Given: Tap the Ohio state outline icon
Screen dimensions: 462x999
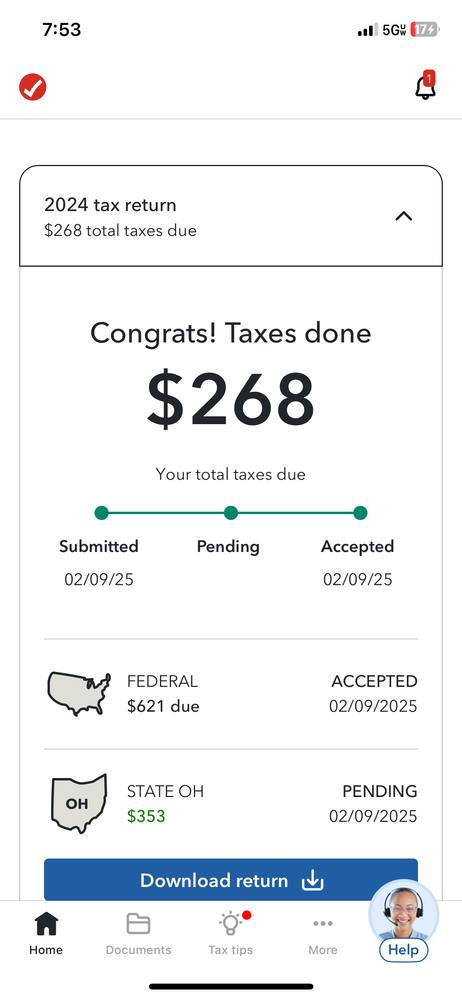Looking at the screenshot, I should point(78,803).
